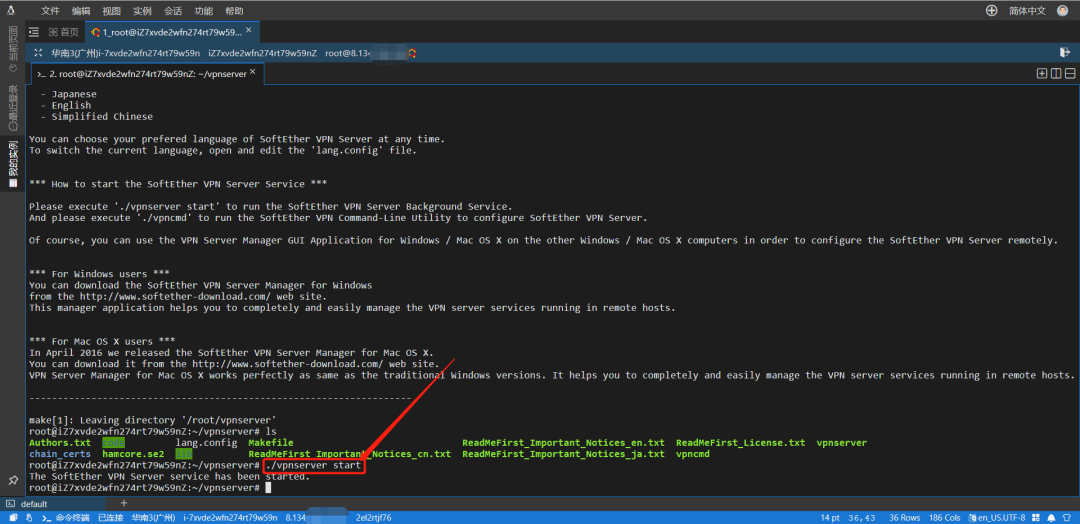Split the terminal vertically with columns icon

click(1056, 74)
